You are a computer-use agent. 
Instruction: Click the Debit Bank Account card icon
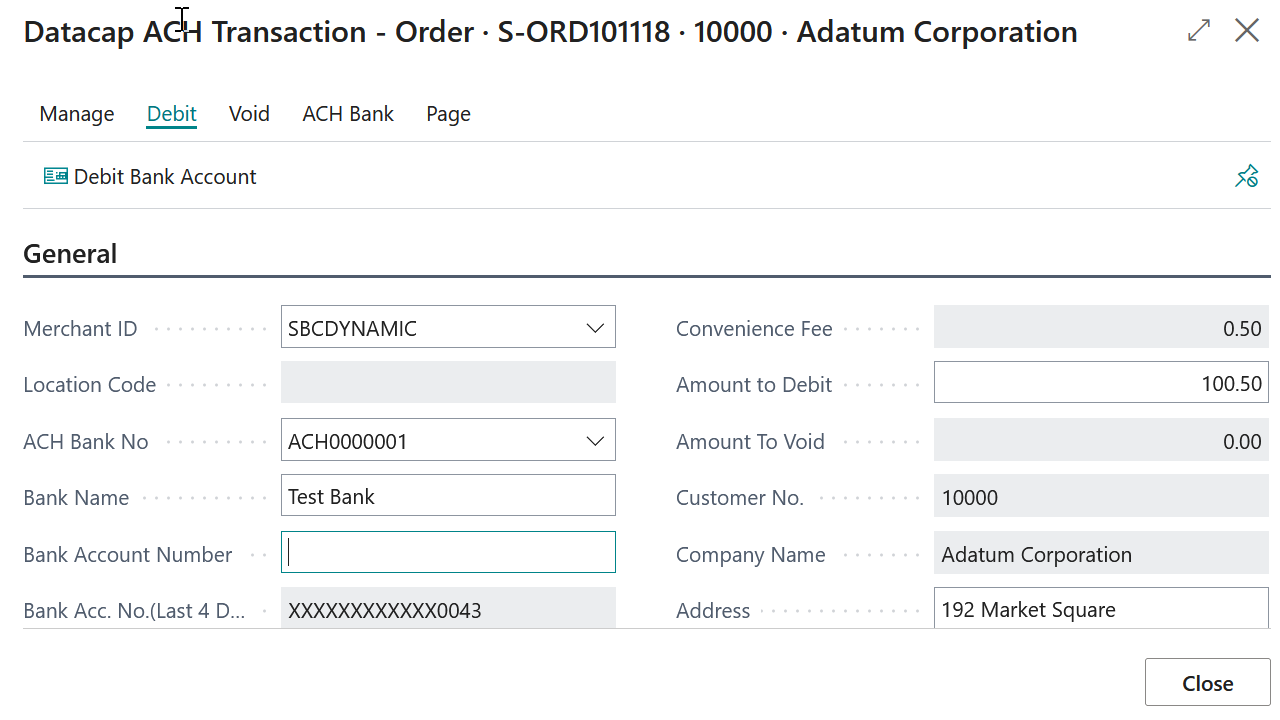(55, 175)
